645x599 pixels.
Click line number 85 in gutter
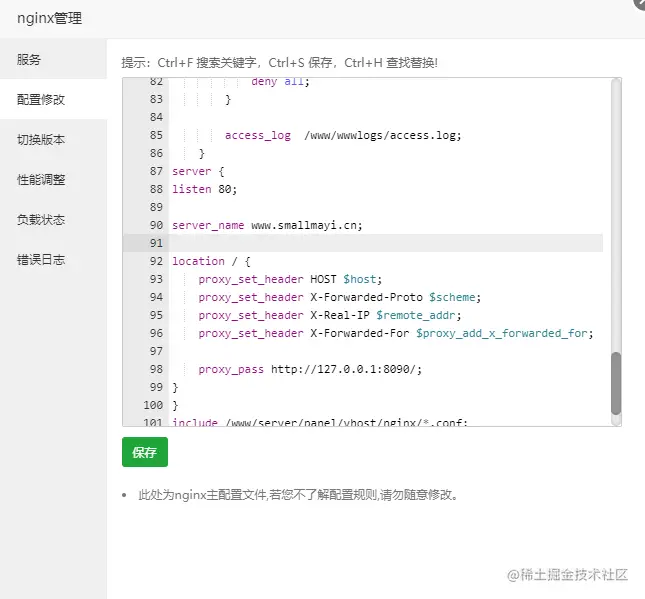coord(156,135)
